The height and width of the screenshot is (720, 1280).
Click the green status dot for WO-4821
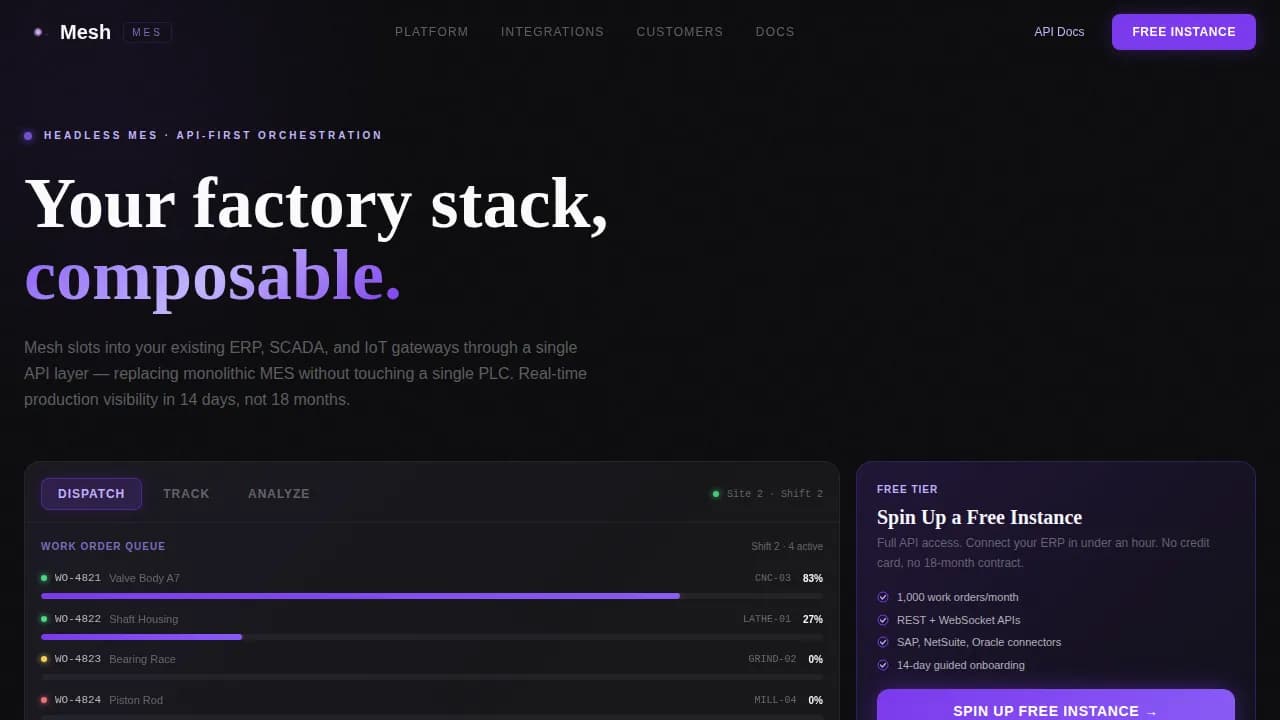click(x=44, y=578)
